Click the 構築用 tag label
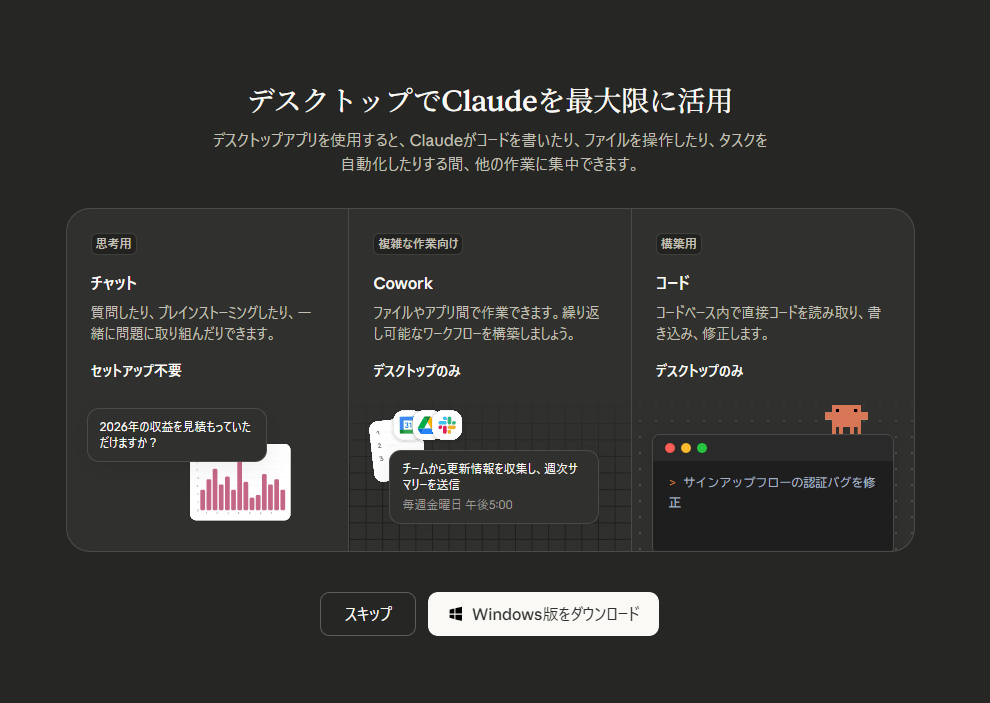Viewport: 990px width, 703px height. point(679,243)
